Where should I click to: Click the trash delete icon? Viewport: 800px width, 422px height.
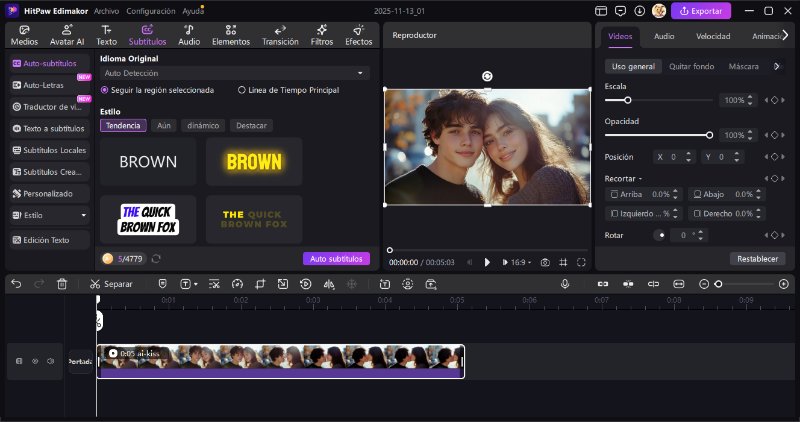coord(62,284)
